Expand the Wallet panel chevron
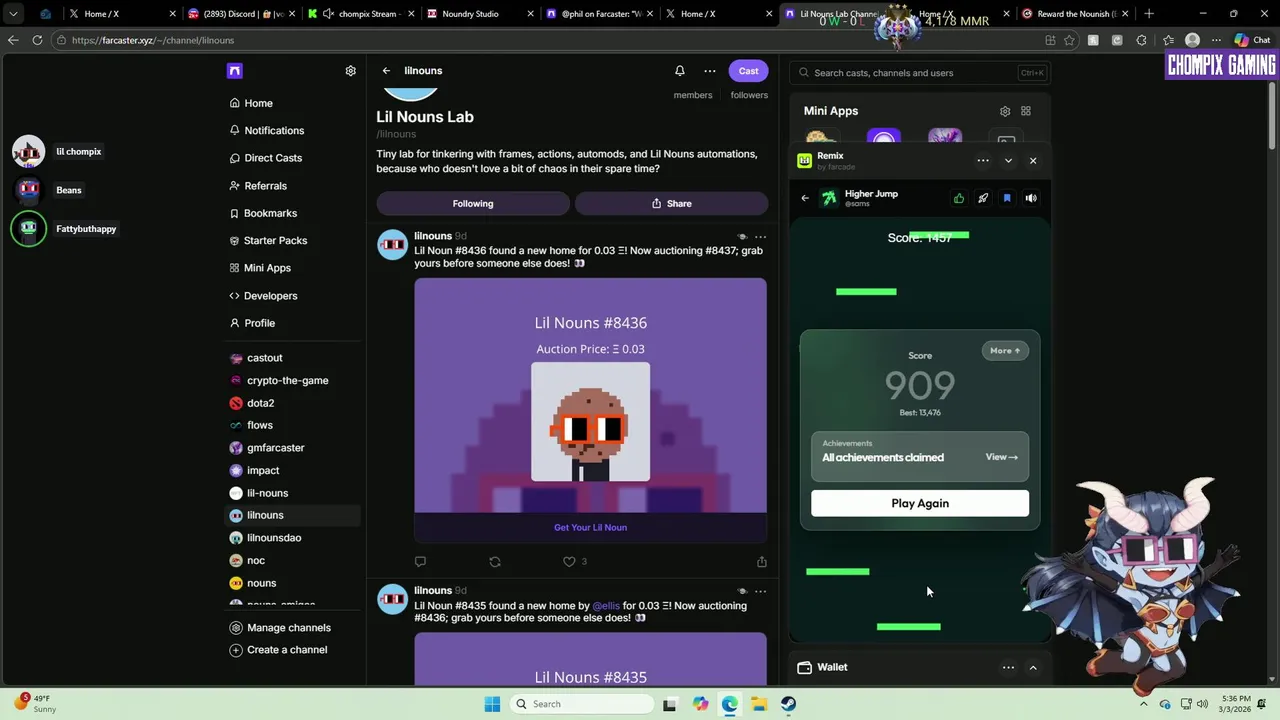 tap(1033, 668)
